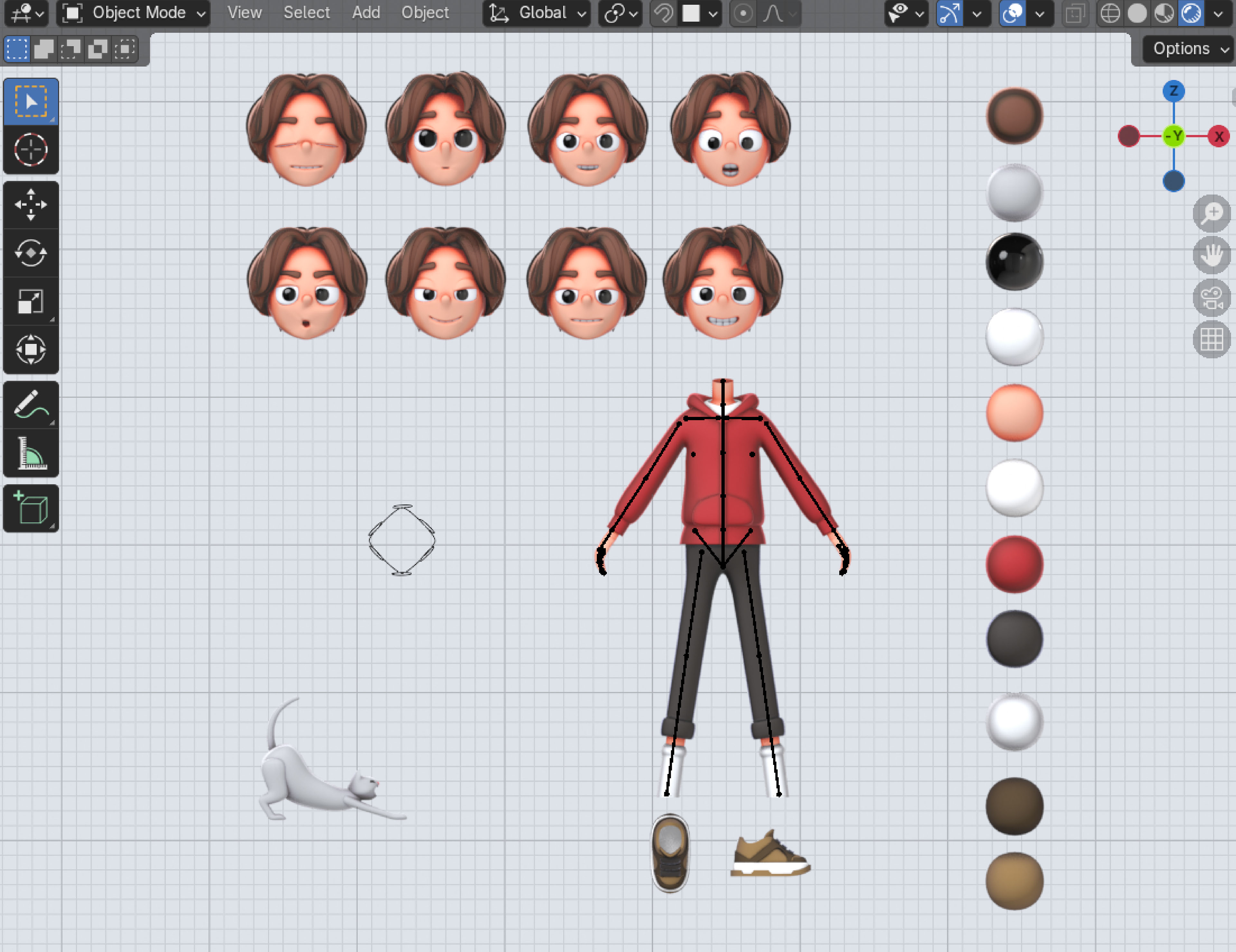This screenshot has width=1236, height=952.
Task: Choose the Add Cube tool
Action: (31, 508)
